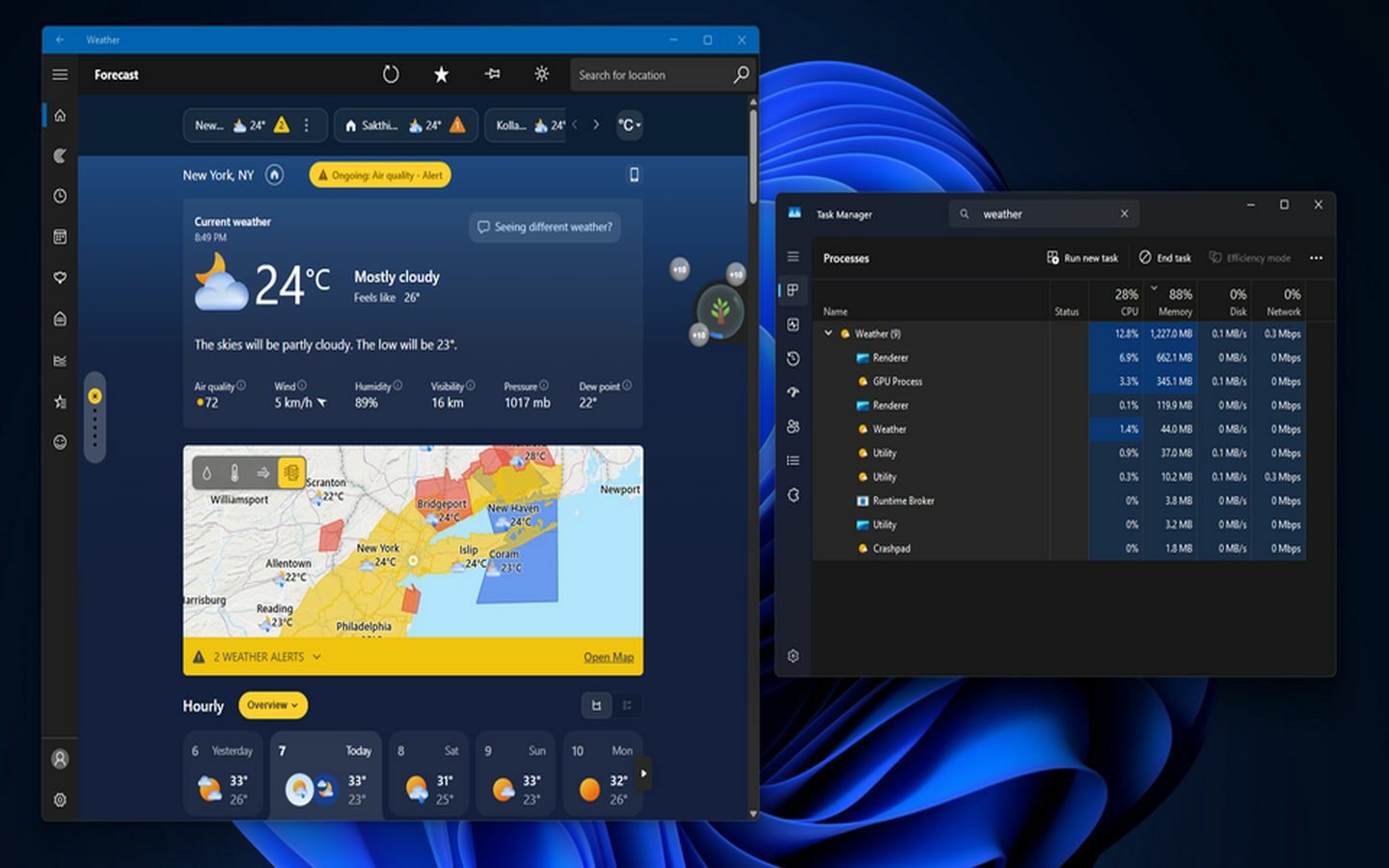Open the Monthly calendar icon in Weather sidebar
The width and height of the screenshot is (1389, 868).
tap(60, 236)
